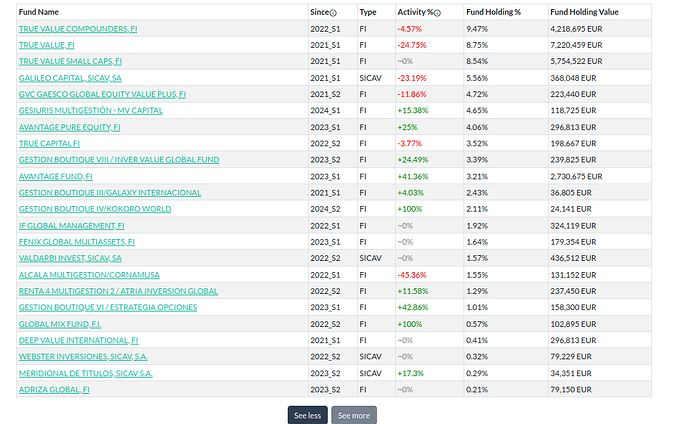Open the TRUE VALUE, FI fund link
690x424 pixels.
(47, 45)
